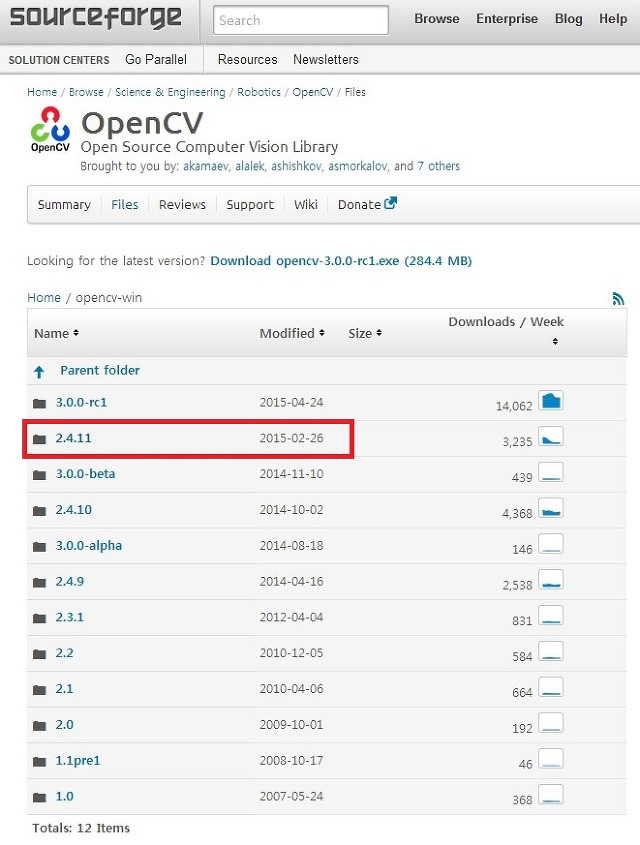This screenshot has width=640, height=845.
Task: Open the Summary tab
Action: 64,205
